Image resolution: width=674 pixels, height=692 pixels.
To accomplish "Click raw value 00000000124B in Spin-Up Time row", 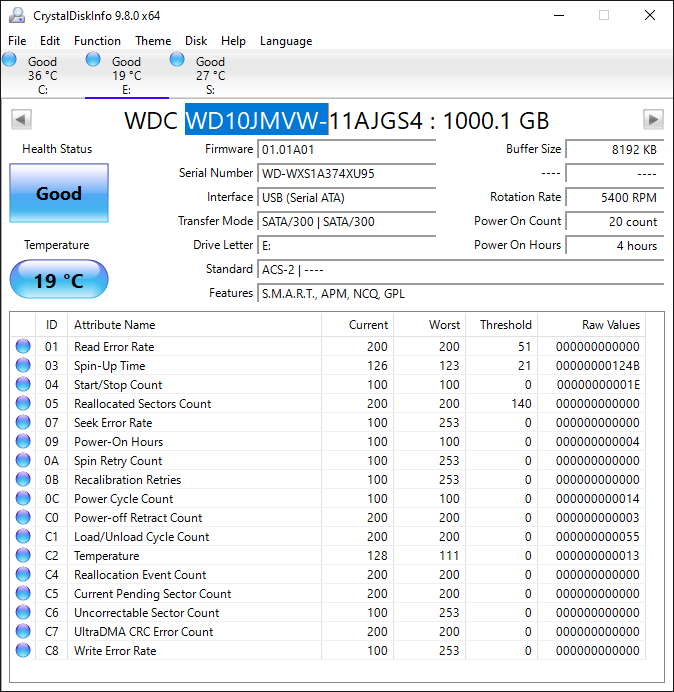I will [598, 366].
